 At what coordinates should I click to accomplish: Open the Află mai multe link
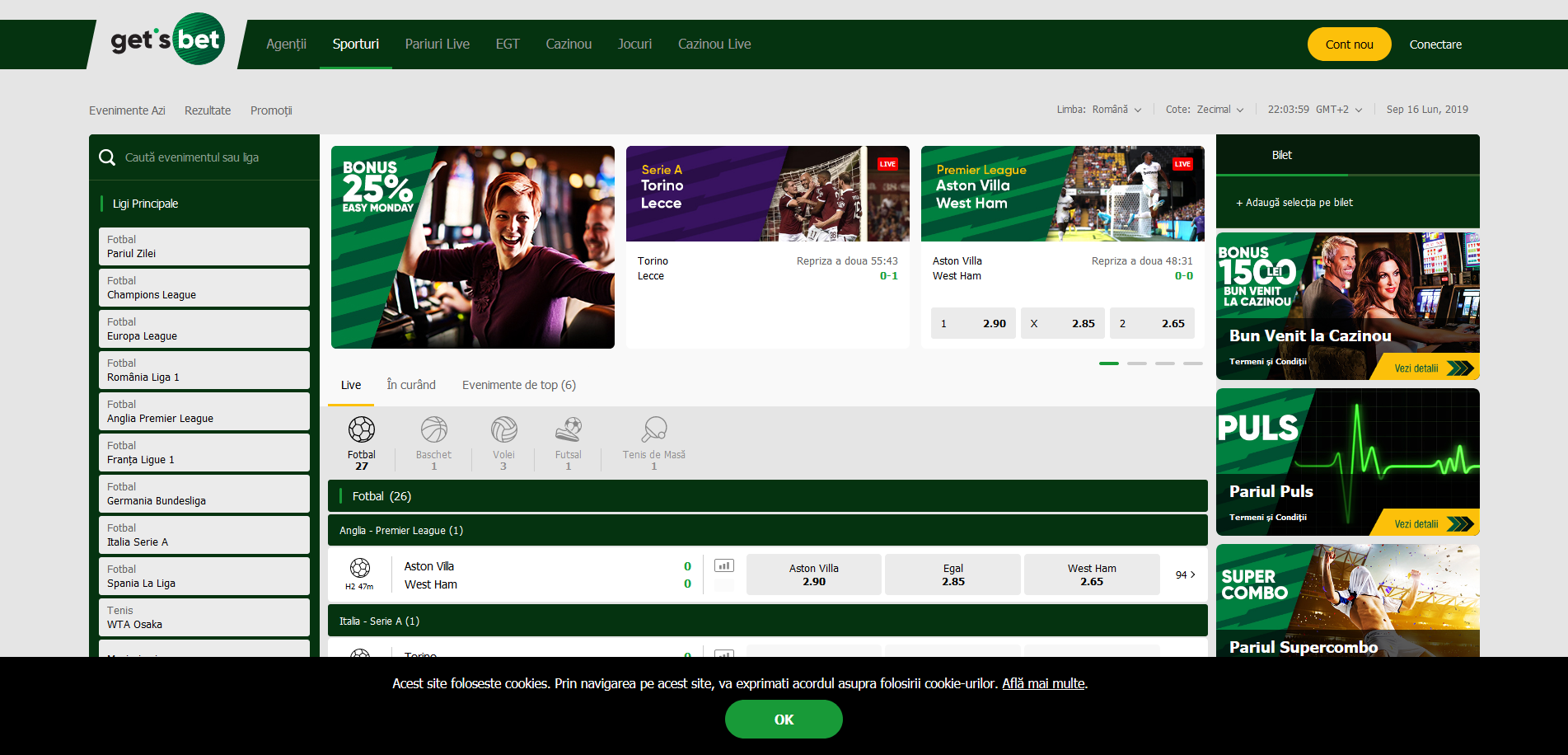click(x=1043, y=683)
